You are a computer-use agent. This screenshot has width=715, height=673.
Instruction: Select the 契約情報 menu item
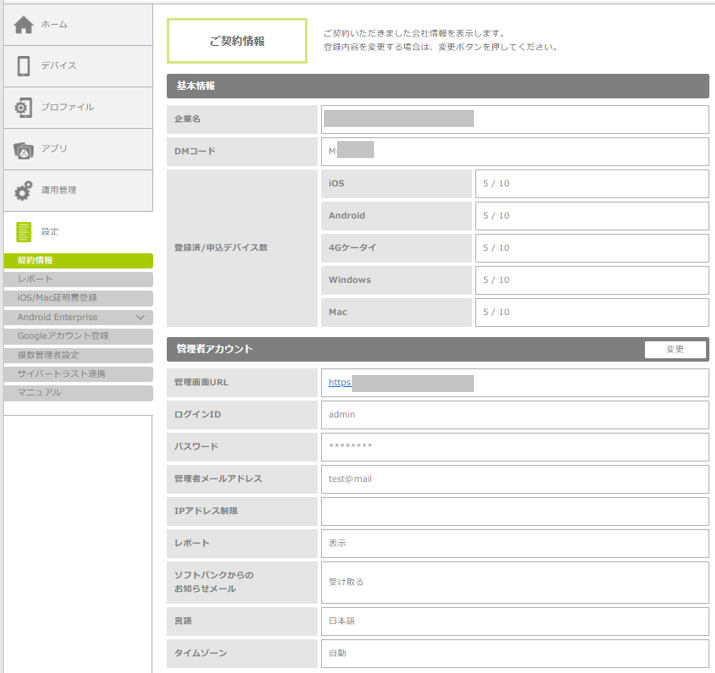(x=78, y=261)
